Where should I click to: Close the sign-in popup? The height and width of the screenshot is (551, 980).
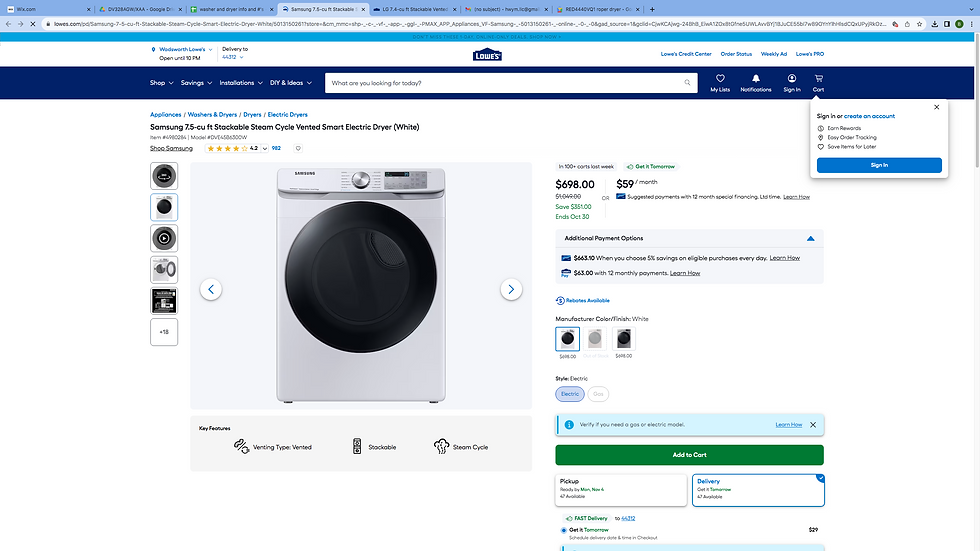pos(936,107)
